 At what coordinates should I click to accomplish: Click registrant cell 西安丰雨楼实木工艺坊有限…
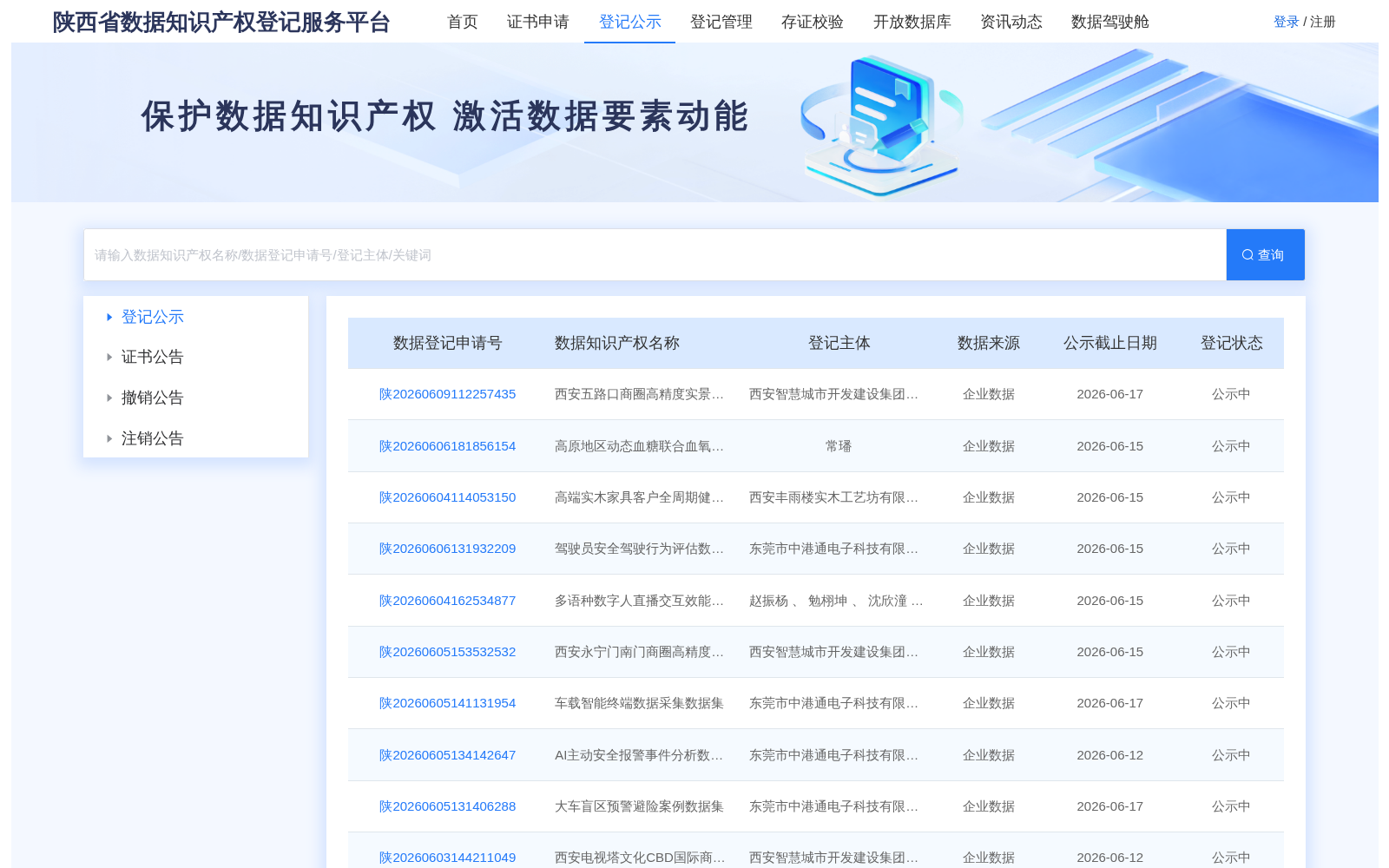pyautogui.click(x=833, y=497)
